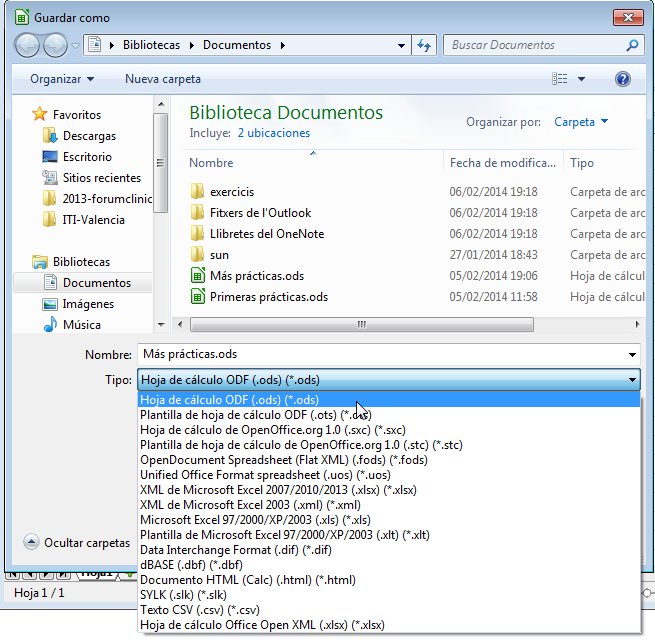
Task: Change the view with the view mode icon
Action: (x=560, y=79)
